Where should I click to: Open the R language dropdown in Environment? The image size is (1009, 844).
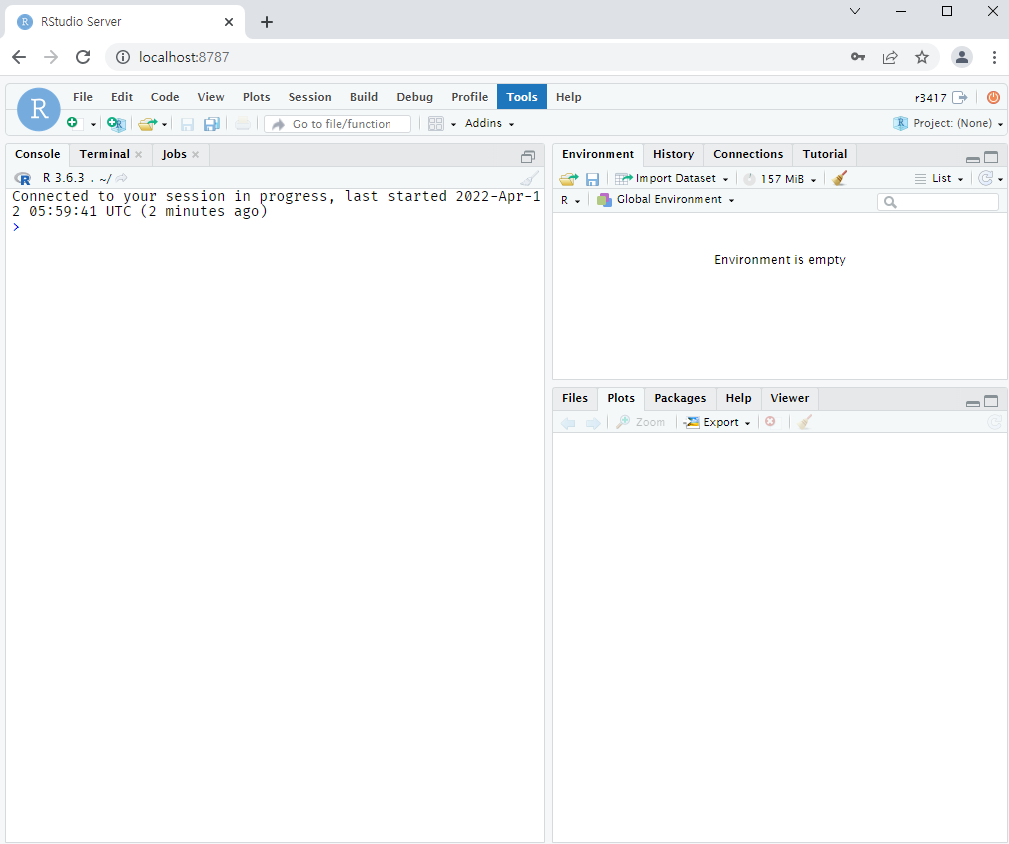570,200
